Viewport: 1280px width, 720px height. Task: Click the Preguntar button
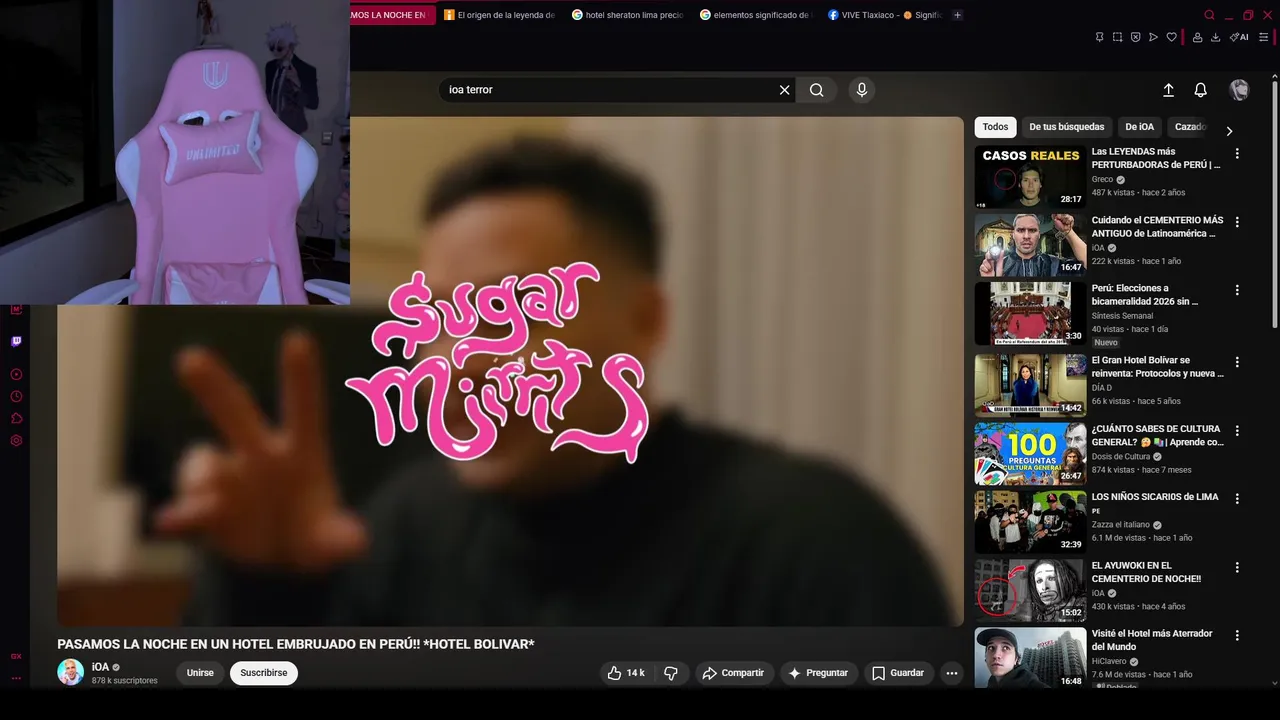[x=818, y=673]
